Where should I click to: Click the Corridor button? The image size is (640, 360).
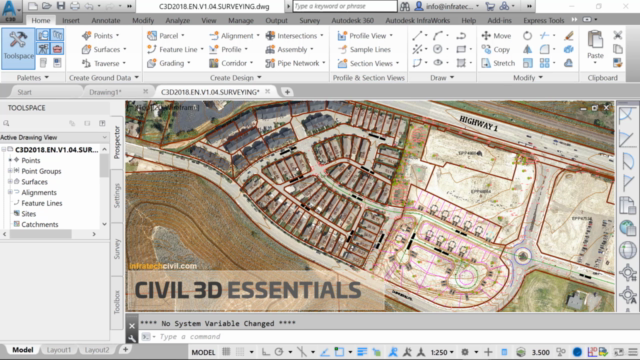pyautogui.click(x=231, y=63)
